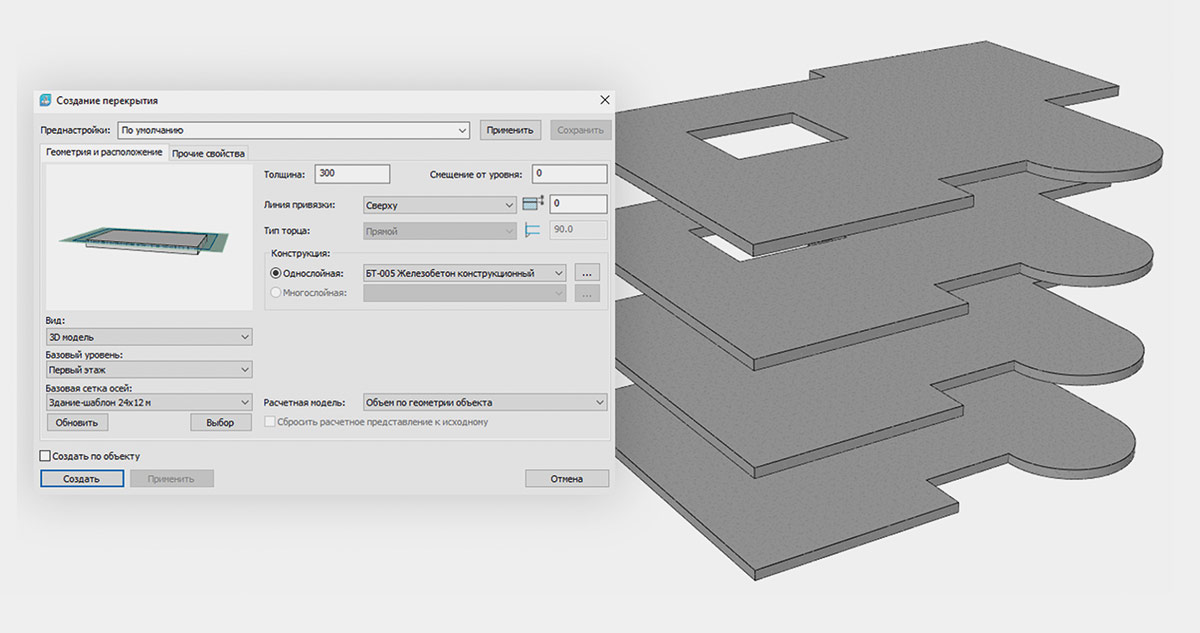The height and width of the screenshot is (633, 1200).
Task: Open the Расчетная модель dropdown
Action: 485,402
